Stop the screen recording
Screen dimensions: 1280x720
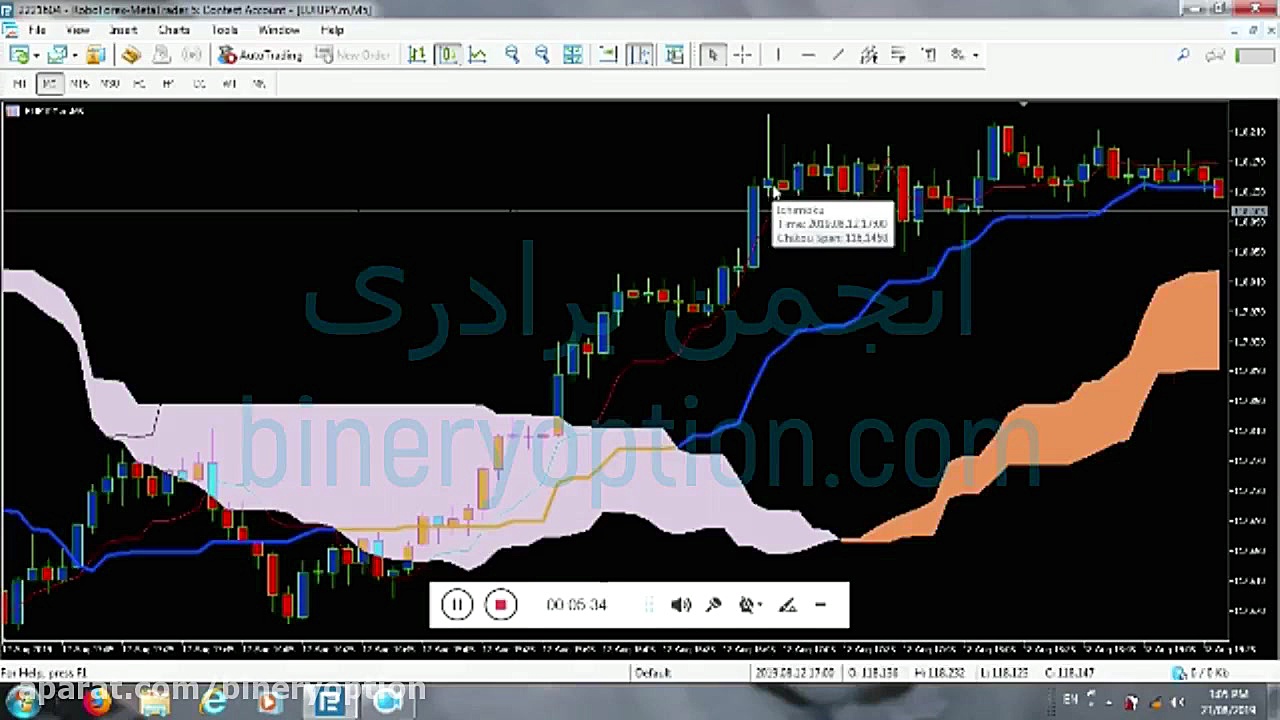pos(501,604)
